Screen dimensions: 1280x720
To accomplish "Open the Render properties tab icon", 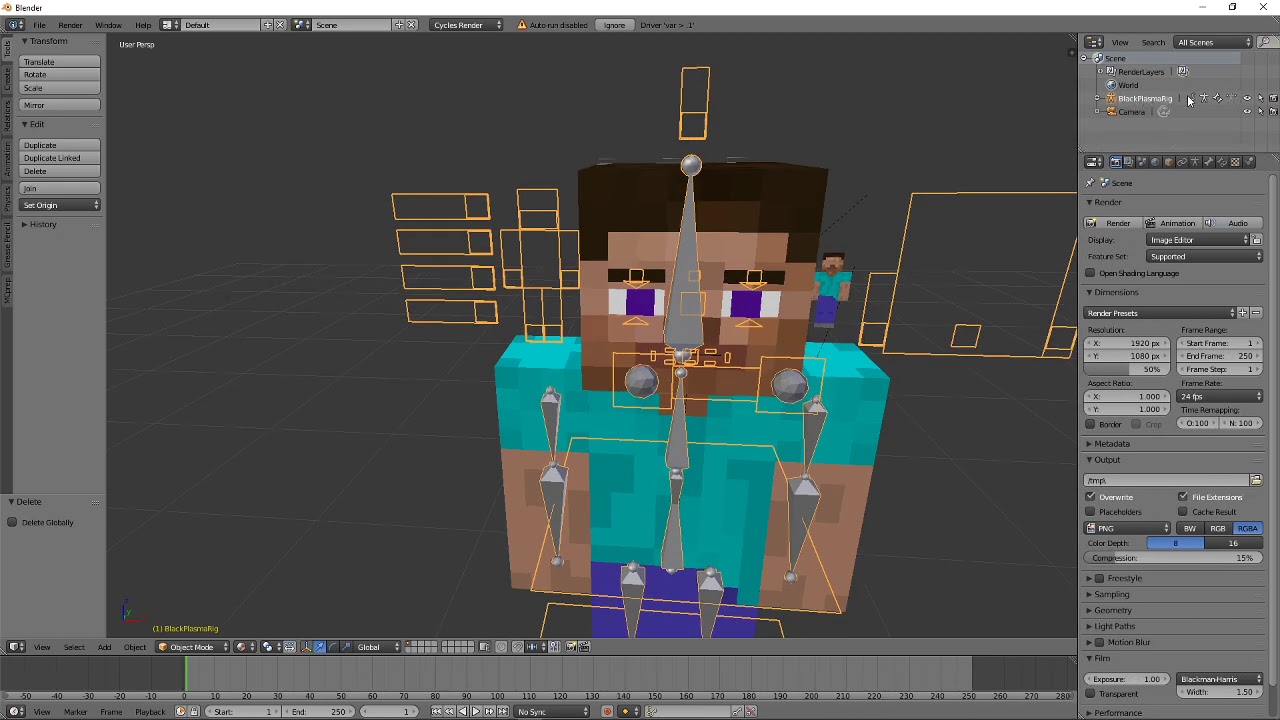I will pyautogui.click(x=1116, y=162).
